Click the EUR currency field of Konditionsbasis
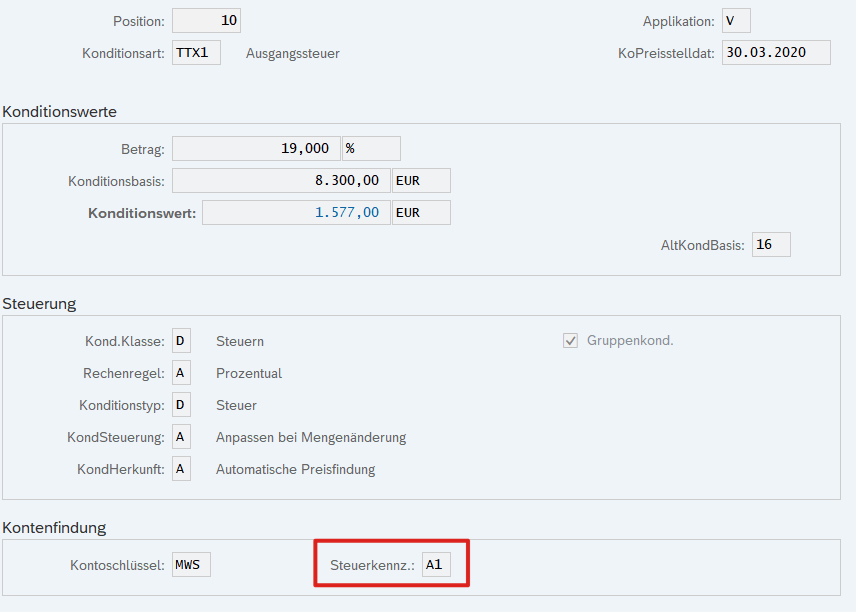This screenshot has height=612, width=856. [421, 181]
